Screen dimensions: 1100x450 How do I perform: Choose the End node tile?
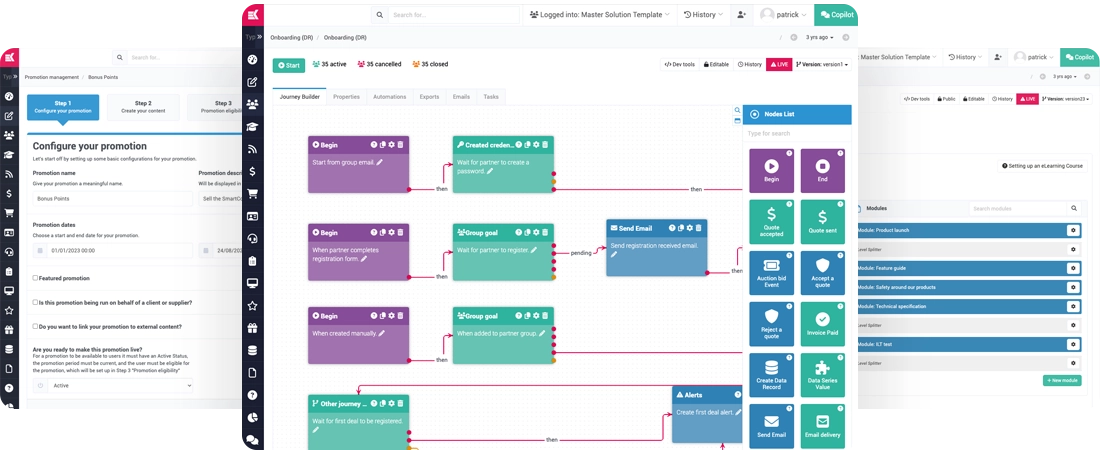tap(822, 170)
